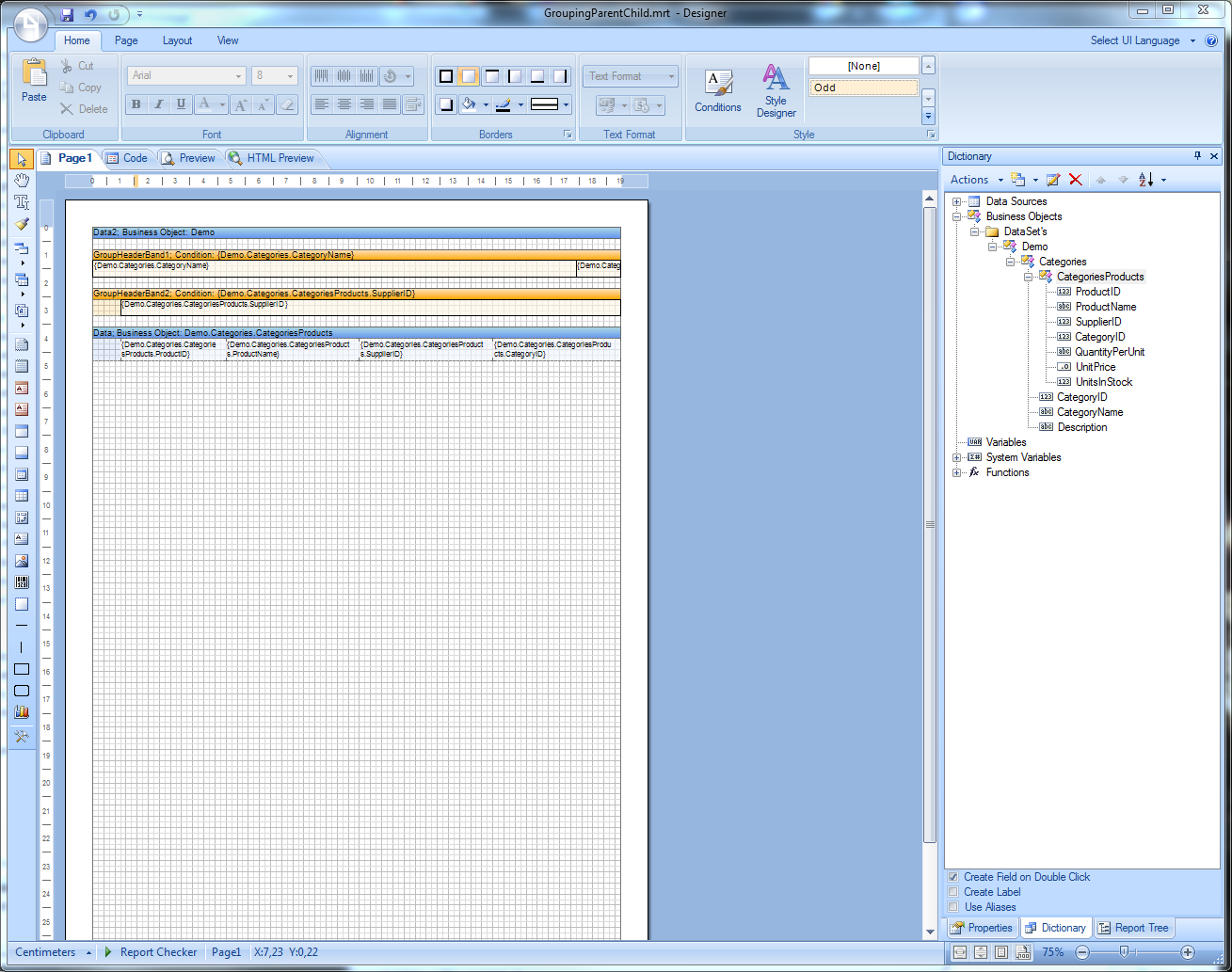Screen dimensions: 1232x972
Task: Open the Arial font name dropdown
Action: 238,76
